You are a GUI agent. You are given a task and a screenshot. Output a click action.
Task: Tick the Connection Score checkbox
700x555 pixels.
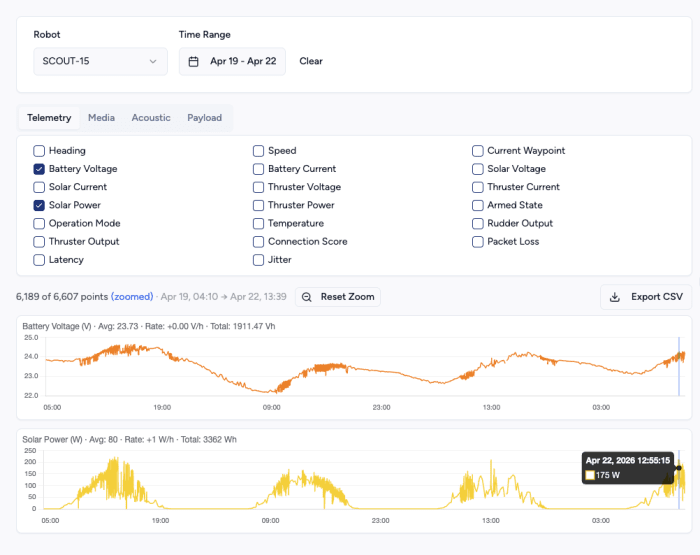pos(258,242)
